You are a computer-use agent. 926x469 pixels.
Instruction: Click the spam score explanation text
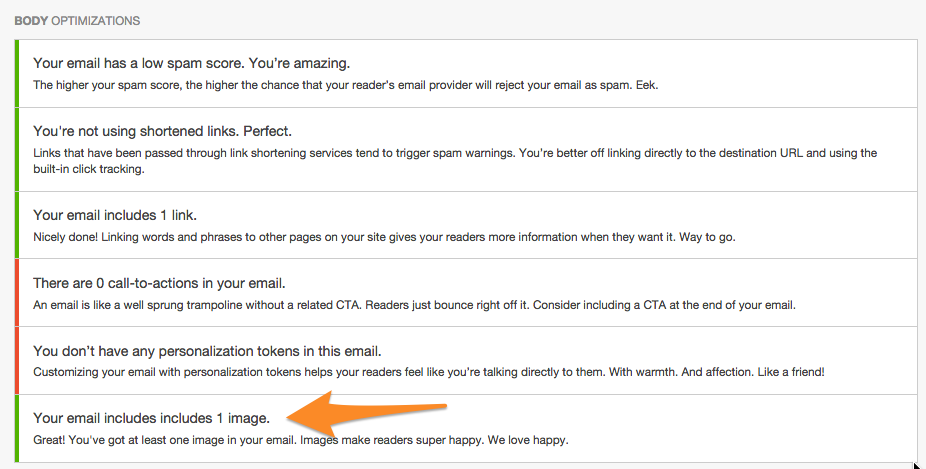pyautogui.click(x=345, y=85)
